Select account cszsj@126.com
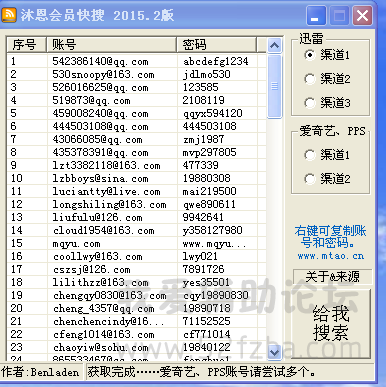386x387 pixels. click(91, 269)
